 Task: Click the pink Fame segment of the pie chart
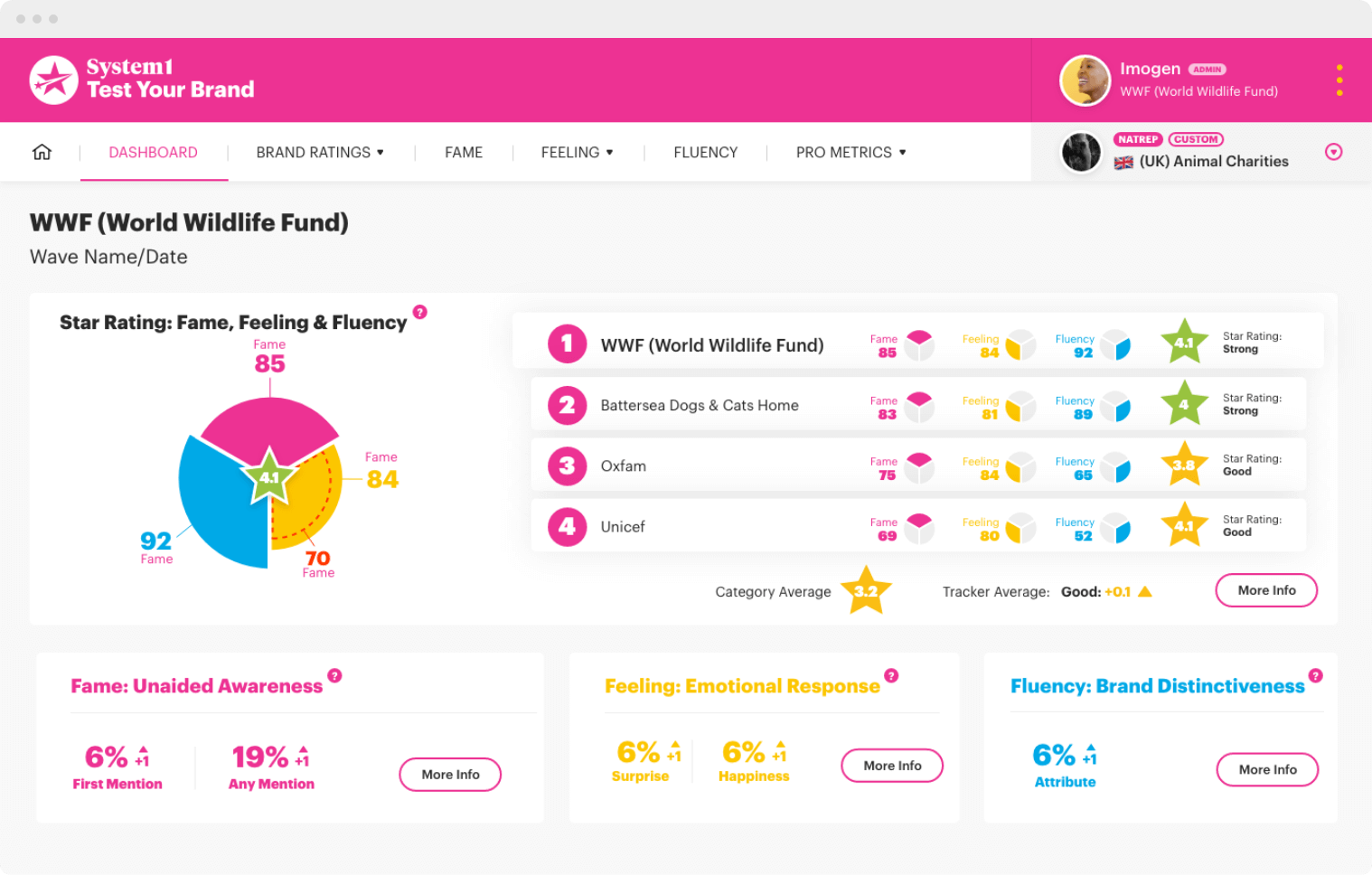pos(269,425)
